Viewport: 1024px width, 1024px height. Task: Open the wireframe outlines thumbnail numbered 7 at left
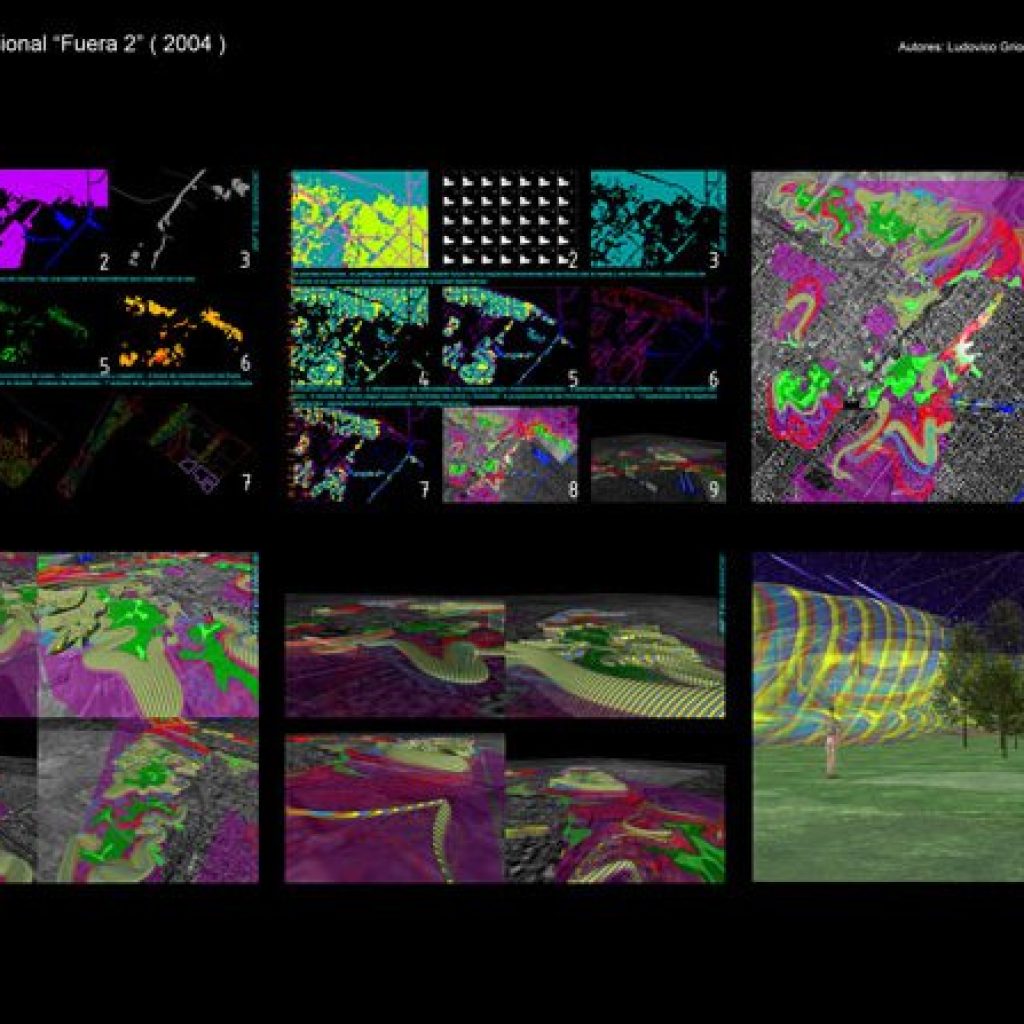126,444
